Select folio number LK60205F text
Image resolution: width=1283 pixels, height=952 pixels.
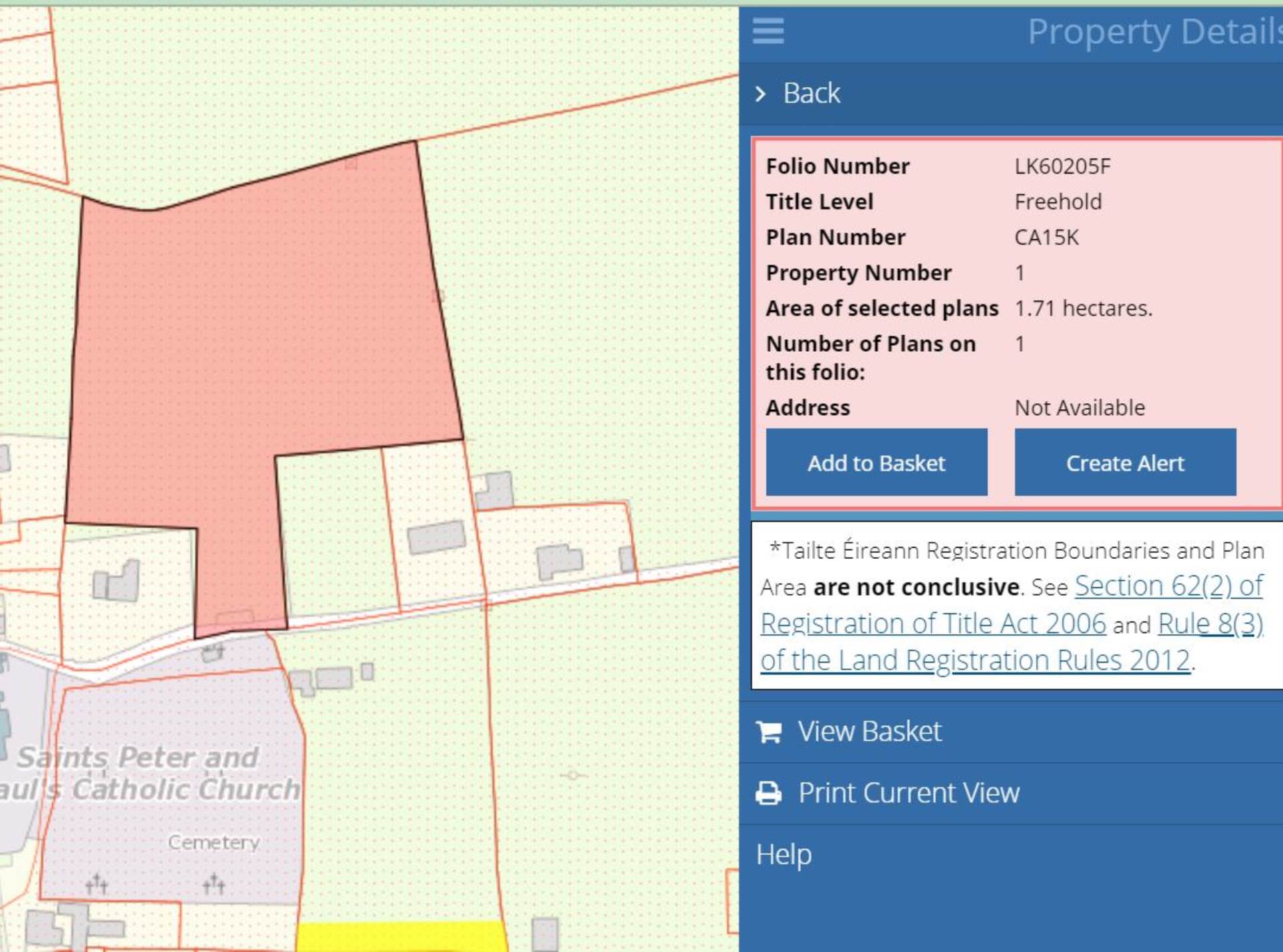click(1062, 166)
